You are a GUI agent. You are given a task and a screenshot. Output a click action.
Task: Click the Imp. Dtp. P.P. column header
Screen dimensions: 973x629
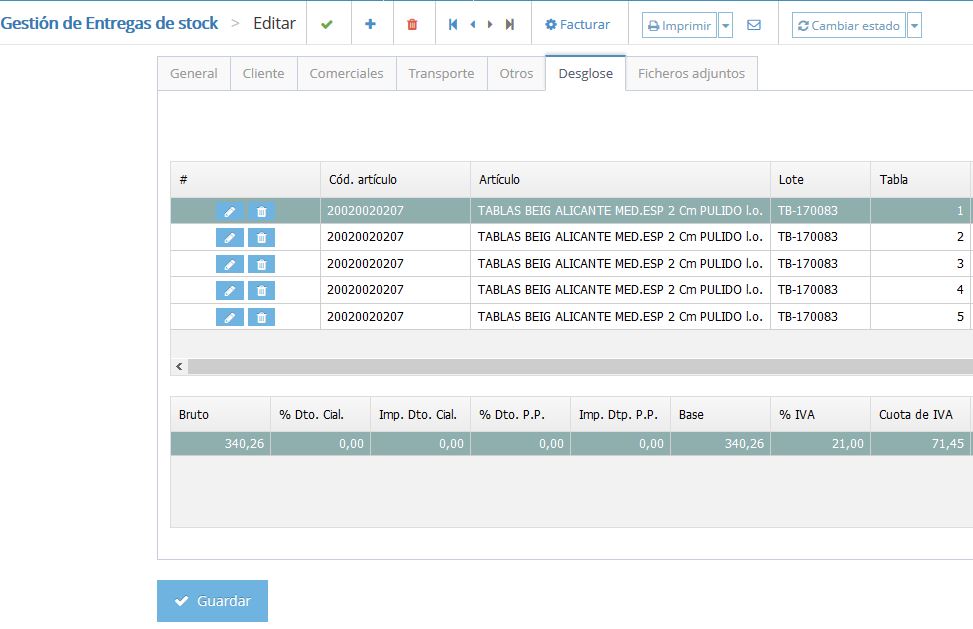tap(621, 414)
